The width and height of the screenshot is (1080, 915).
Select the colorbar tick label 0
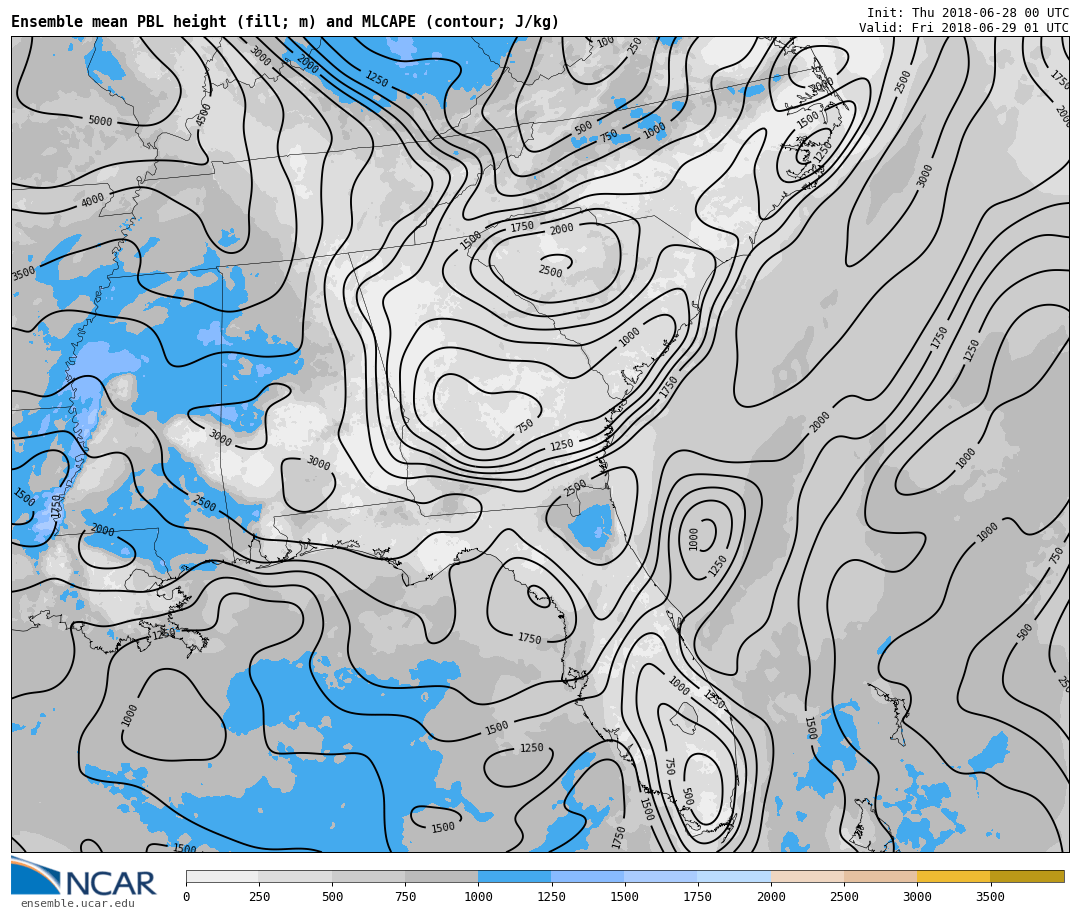tap(186, 897)
